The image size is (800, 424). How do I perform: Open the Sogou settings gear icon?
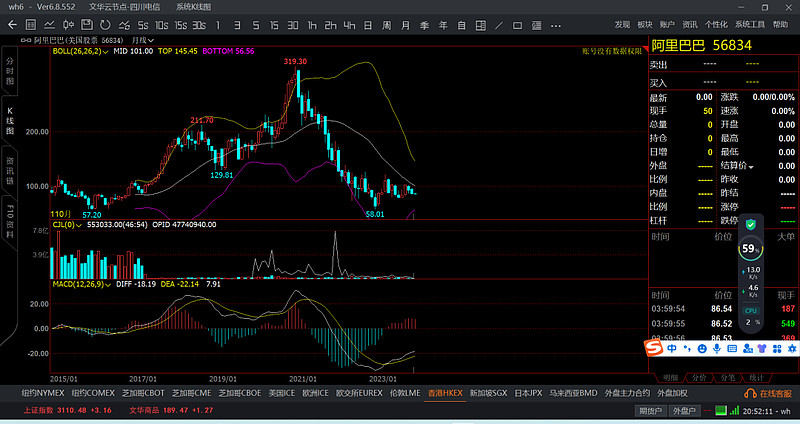click(x=792, y=348)
